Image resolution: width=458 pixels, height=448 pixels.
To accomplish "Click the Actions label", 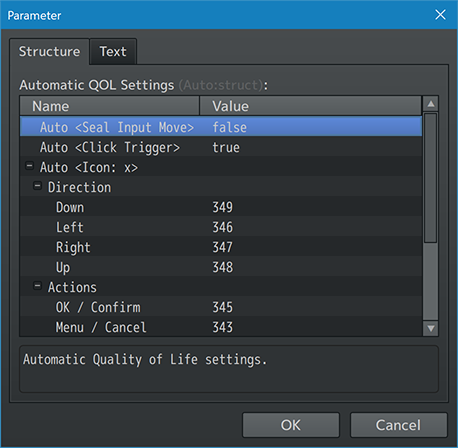I will pyautogui.click(x=72, y=287).
